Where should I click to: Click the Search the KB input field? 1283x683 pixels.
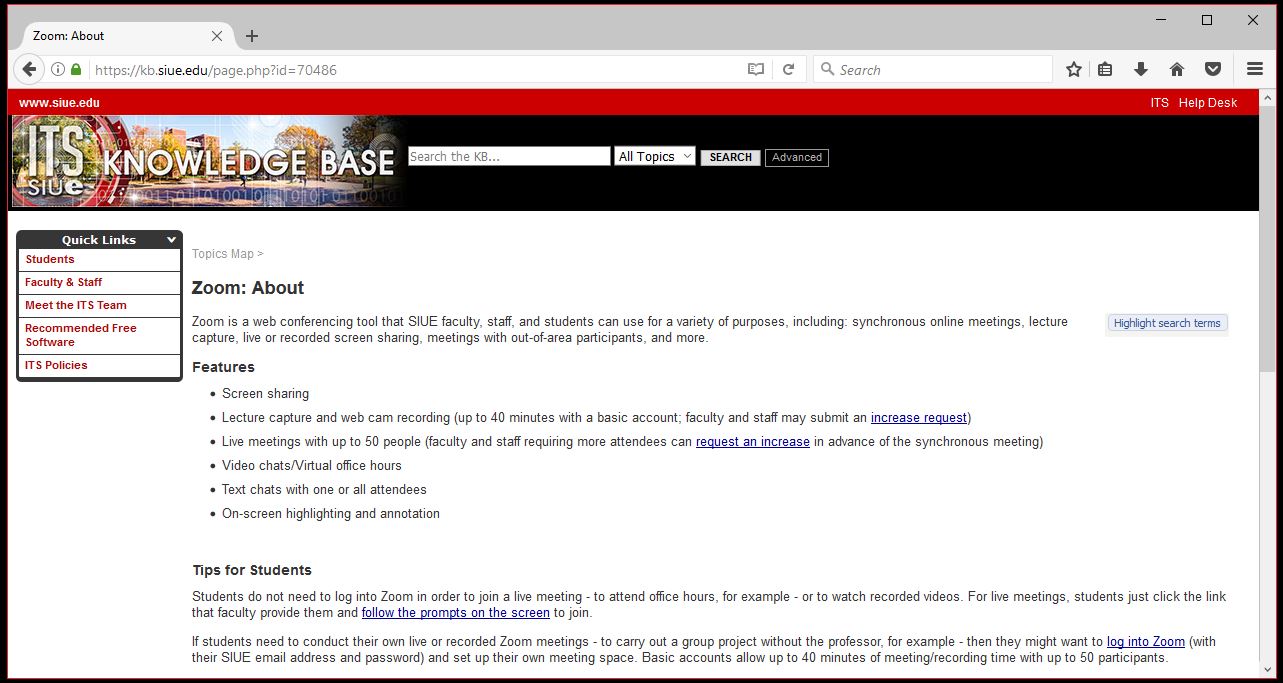click(508, 156)
